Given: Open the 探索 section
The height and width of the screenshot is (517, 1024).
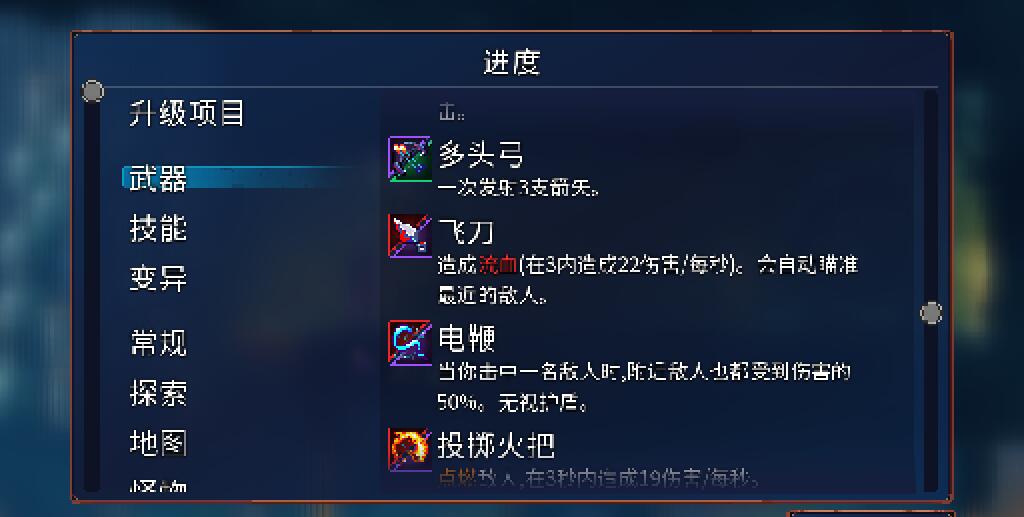Looking at the screenshot, I should click(x=158, y=393).
